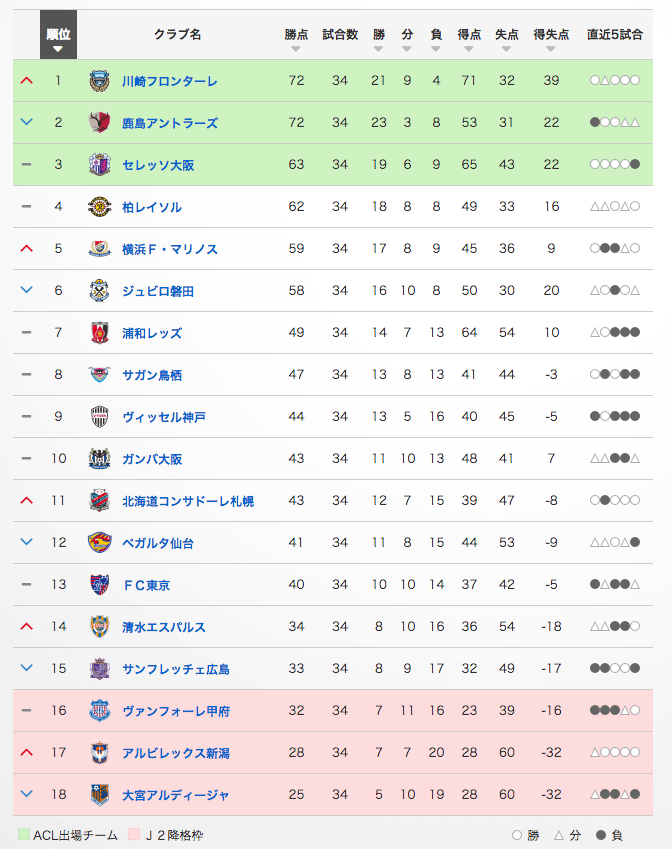Open サンフレッチェ広島 team link
This screenshot has height=849, width=672.
click(x=175, y=669)
